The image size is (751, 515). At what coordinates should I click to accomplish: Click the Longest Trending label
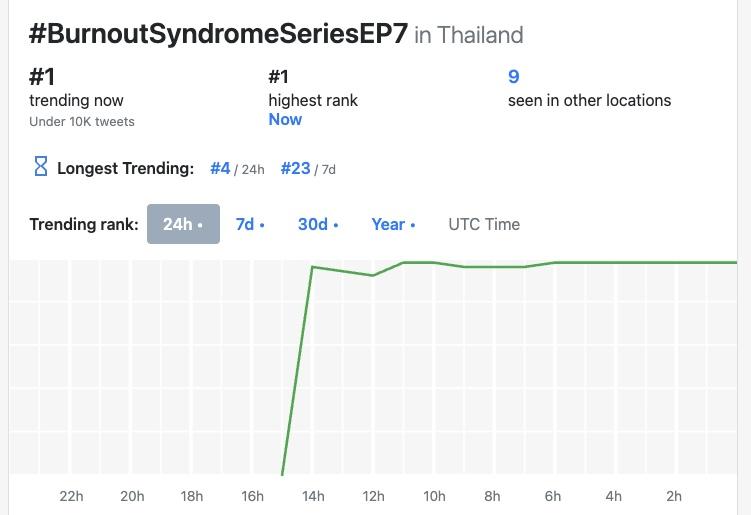pyautogui.click(x=125, y=168)
